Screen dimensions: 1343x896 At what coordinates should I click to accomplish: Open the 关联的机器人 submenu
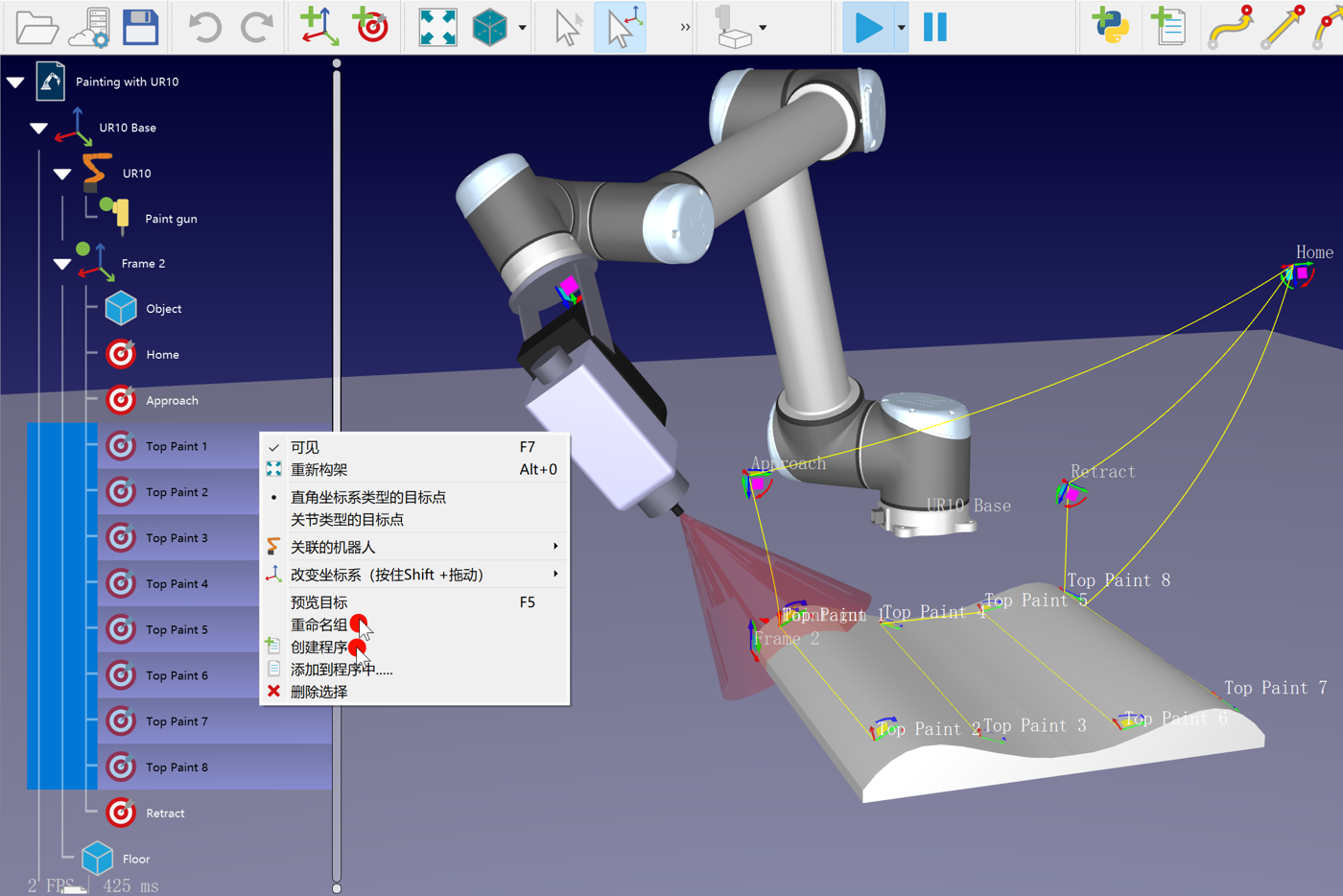click(x=332, y=547)
